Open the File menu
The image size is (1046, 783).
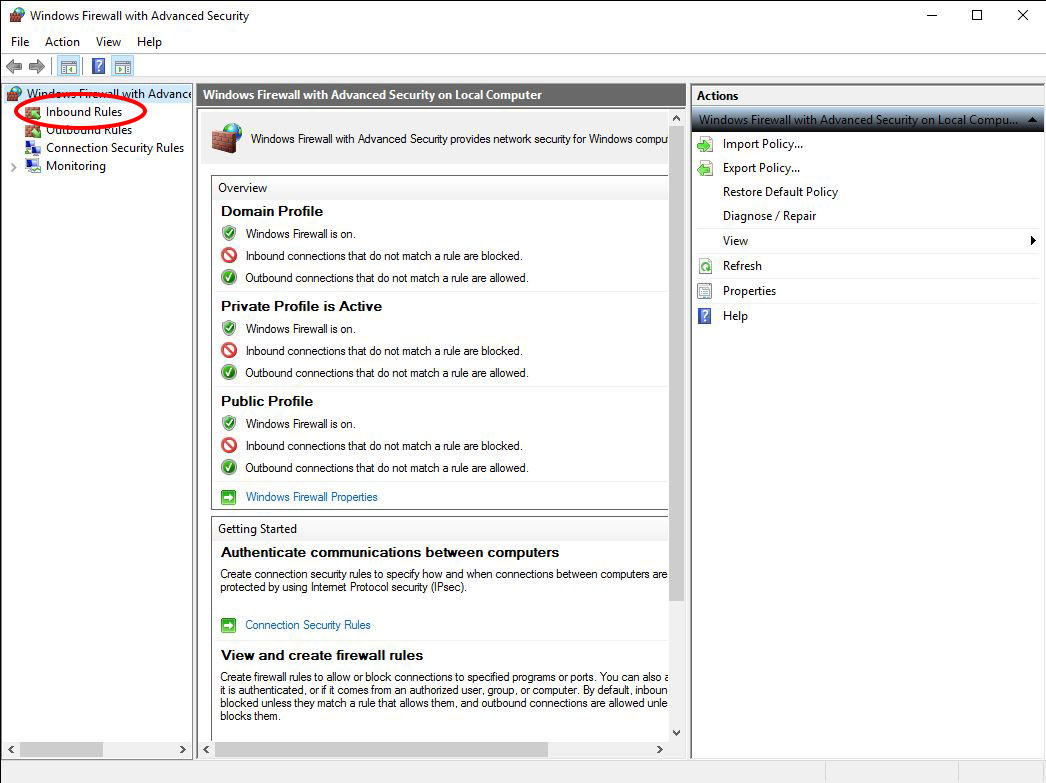[20, 42]
